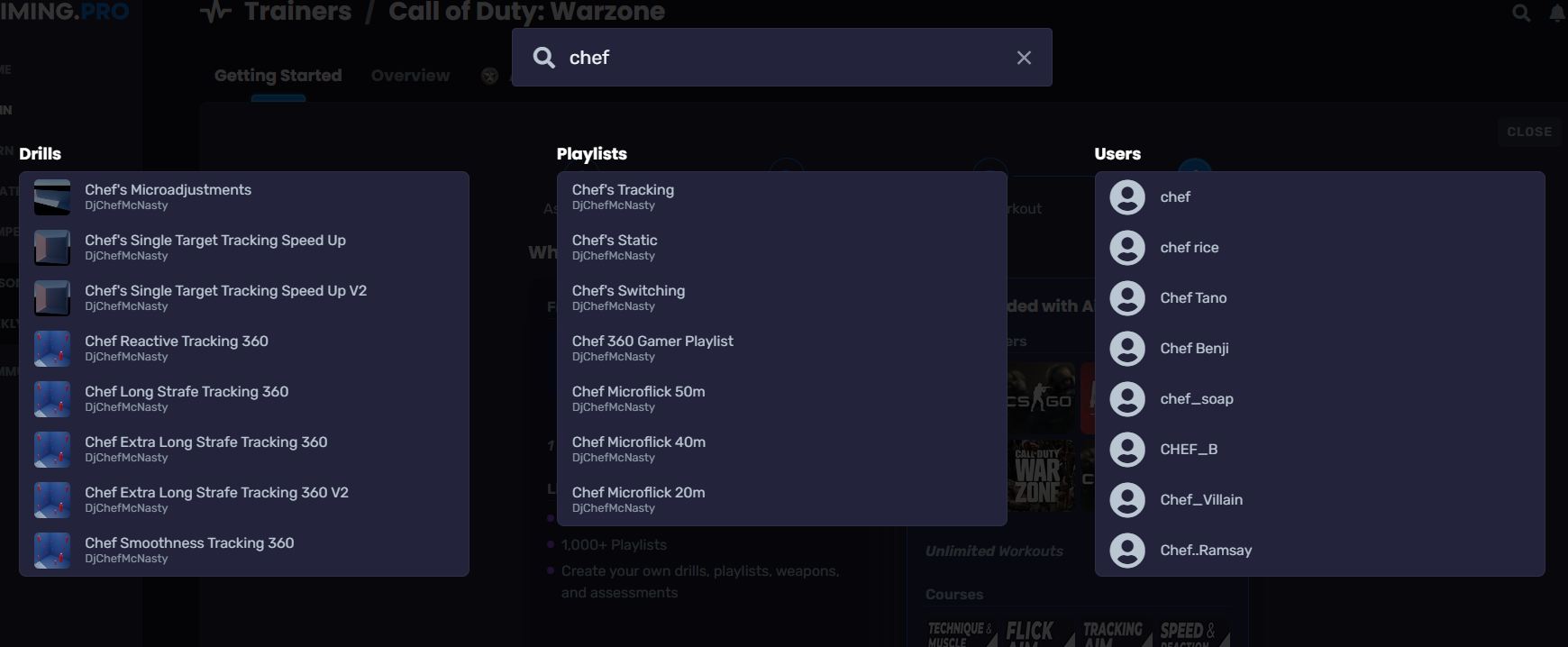Switch to the Overview tab
Image resolution: width=1568 pixels, height=647 pixels.
click(x=410, y=76)
